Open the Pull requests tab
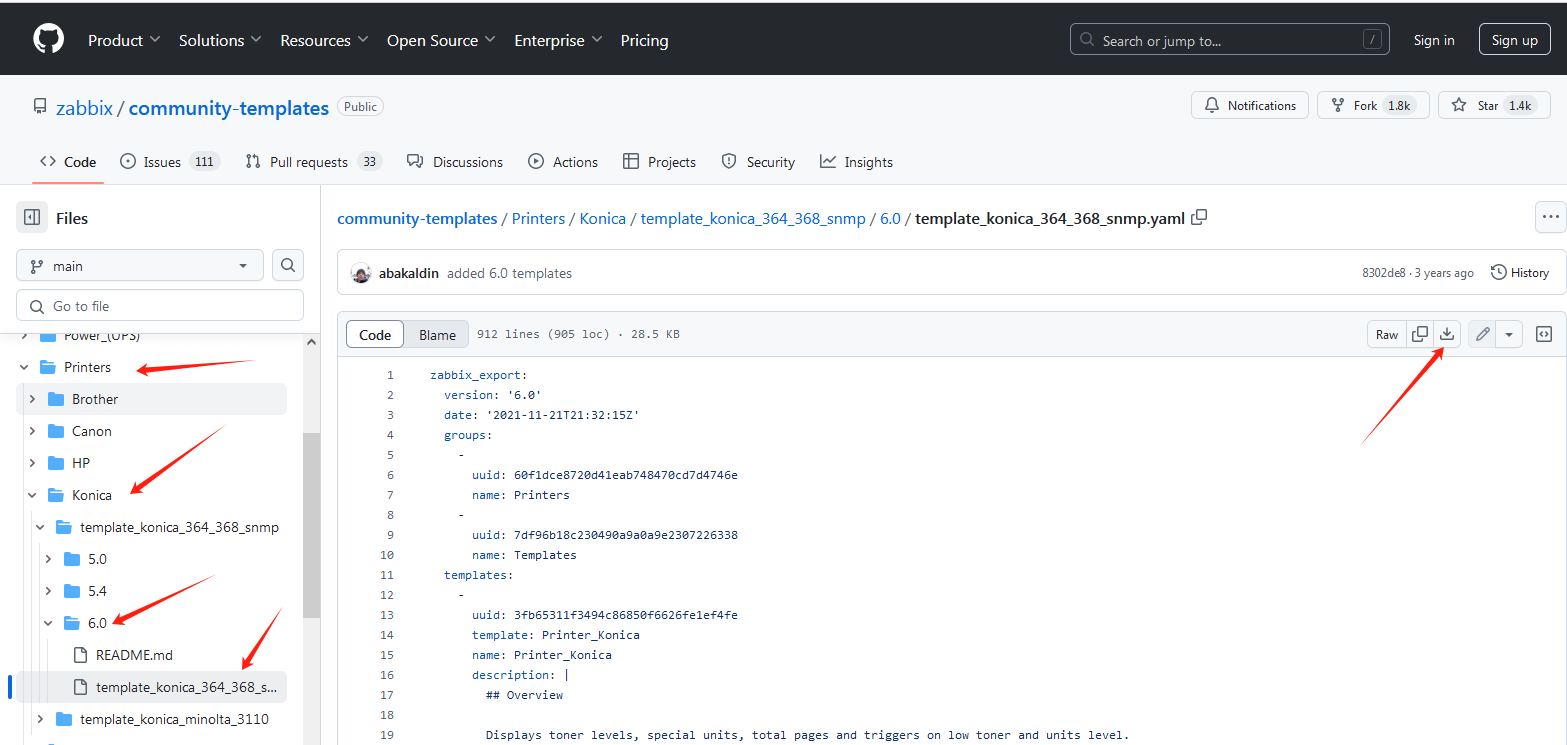Viewport: 1567px width, 745px height. coord(313,162)
